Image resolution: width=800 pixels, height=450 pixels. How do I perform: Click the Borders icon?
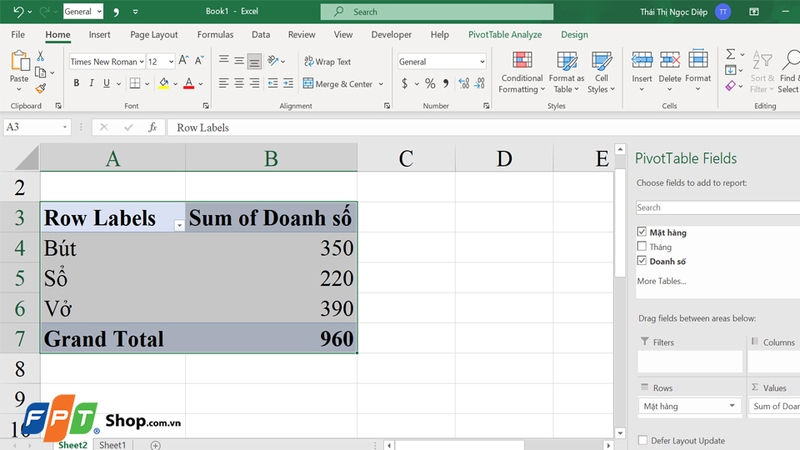pos(135,83)
